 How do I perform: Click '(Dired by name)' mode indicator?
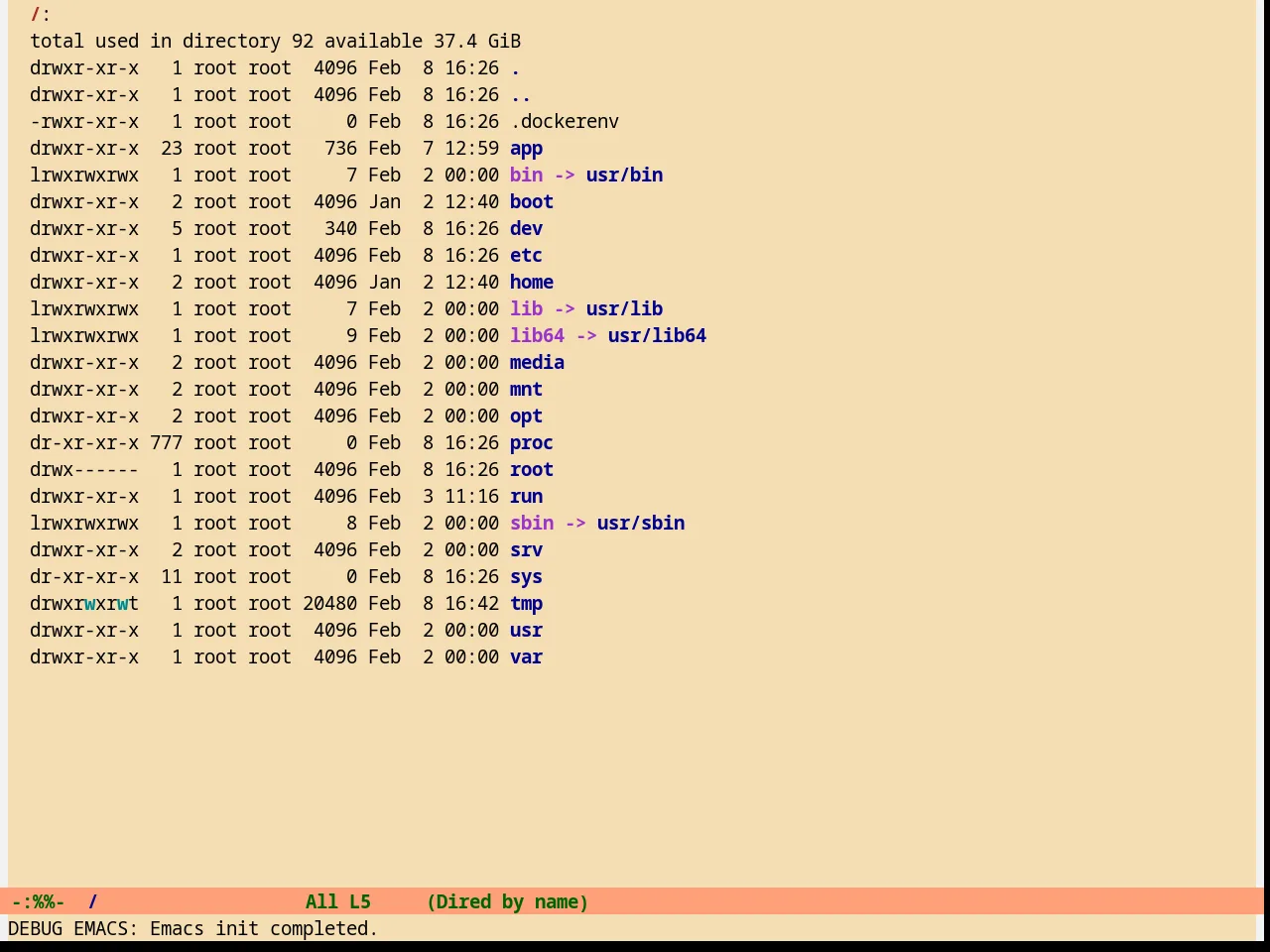click(x=507, y=902)
